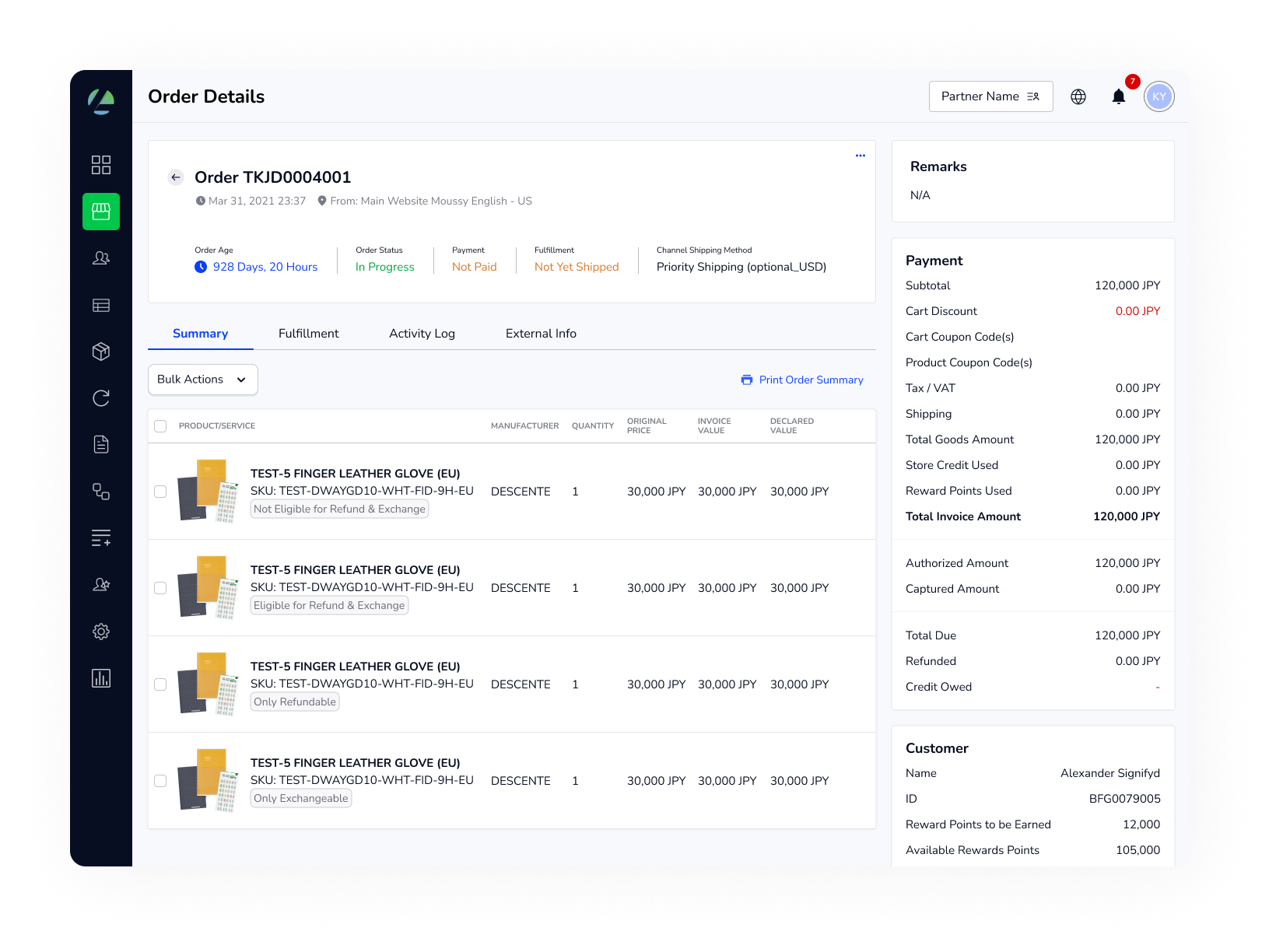Click the globe language icon

(1078, 96)
